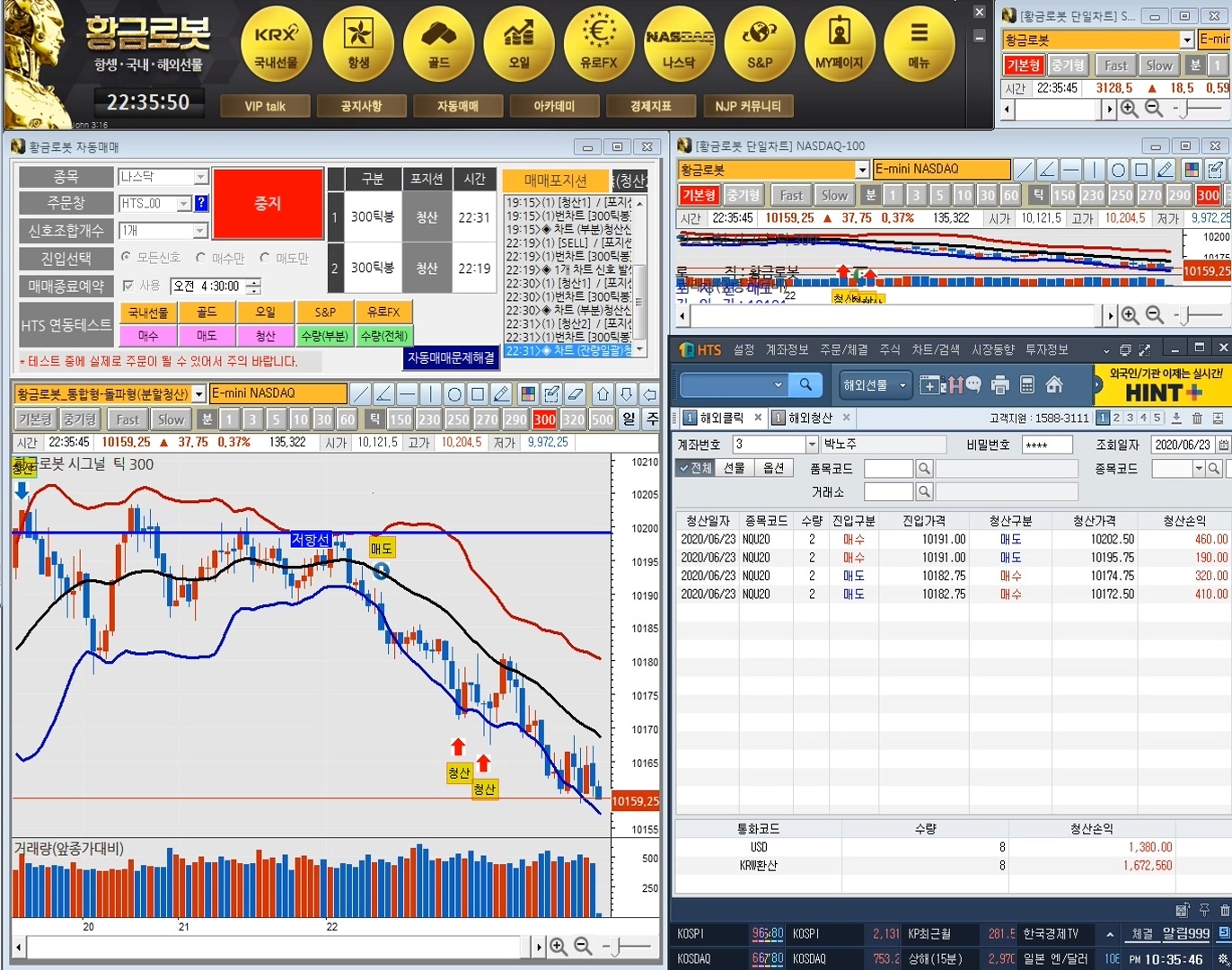Open the 메뉴 hamburger icon
Screen dimensions: 1232x970
click(919, 45)
